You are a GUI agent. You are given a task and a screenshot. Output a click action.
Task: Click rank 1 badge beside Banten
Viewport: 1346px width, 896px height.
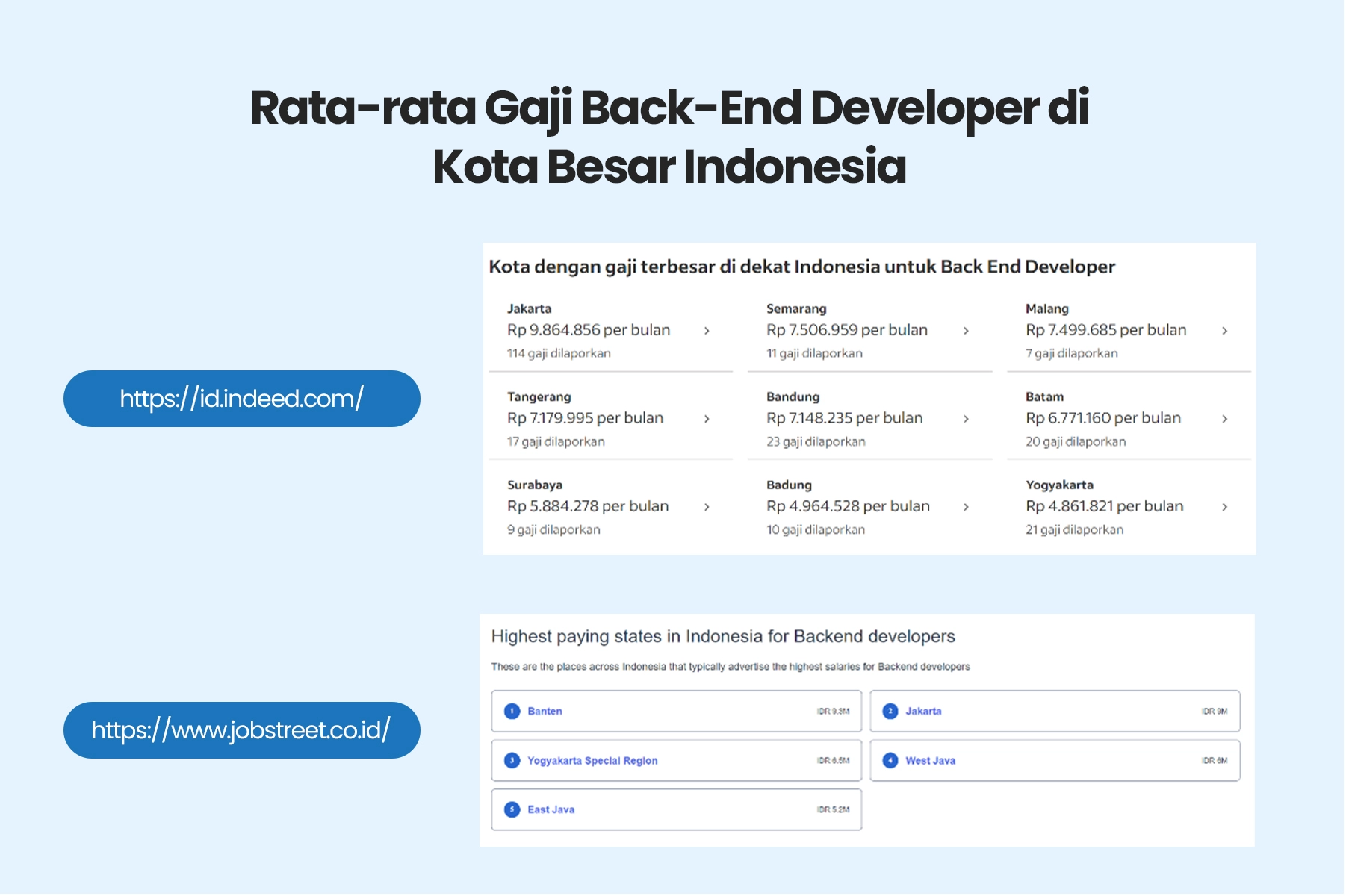coord(512,711)
